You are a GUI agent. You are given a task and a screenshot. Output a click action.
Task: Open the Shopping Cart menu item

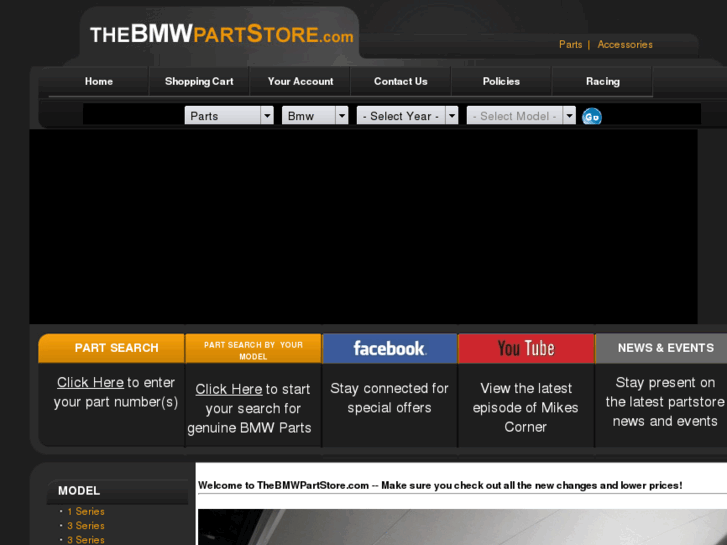pos(199,81)
